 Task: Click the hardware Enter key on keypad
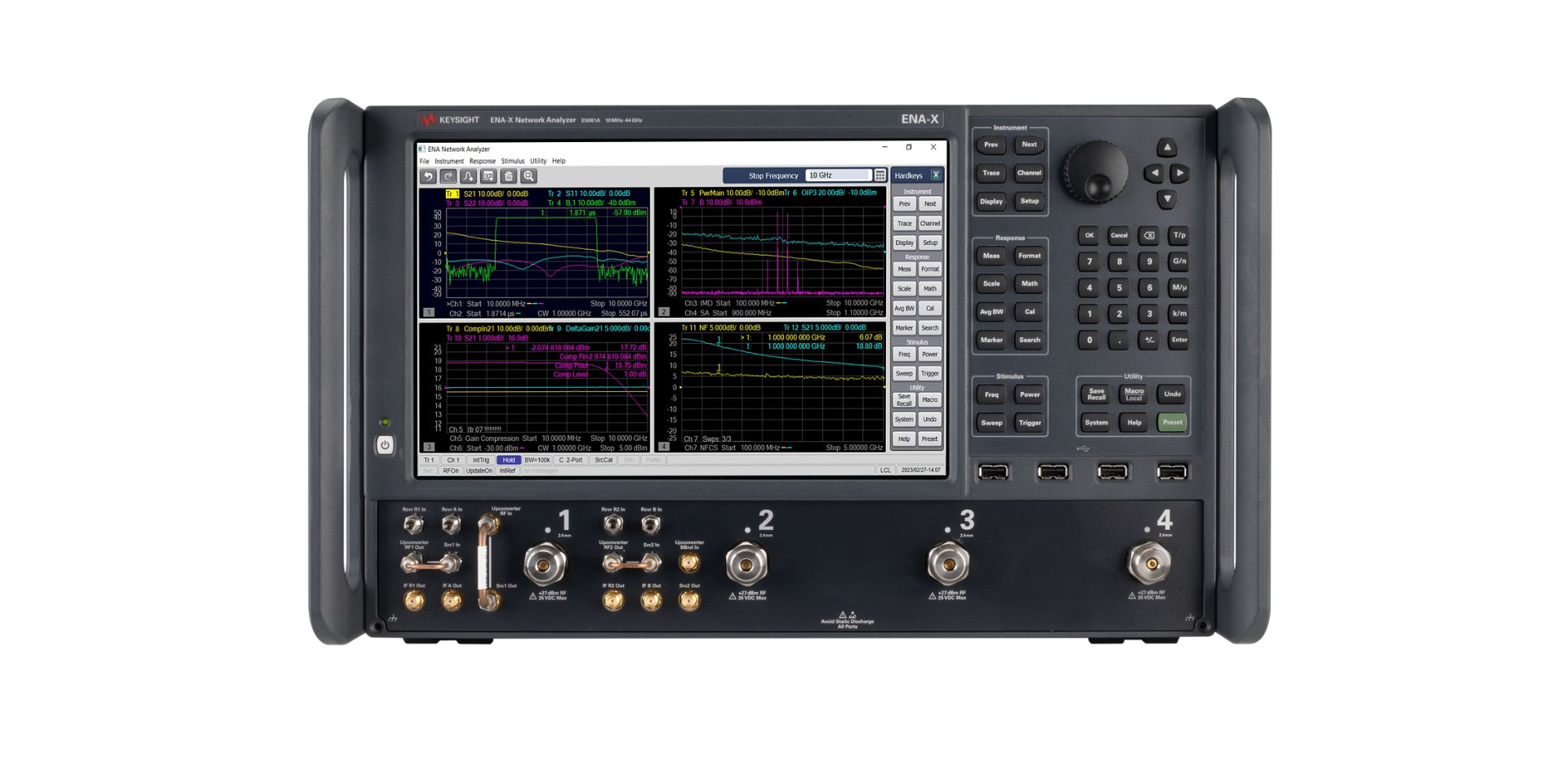tap(1179, 340)
